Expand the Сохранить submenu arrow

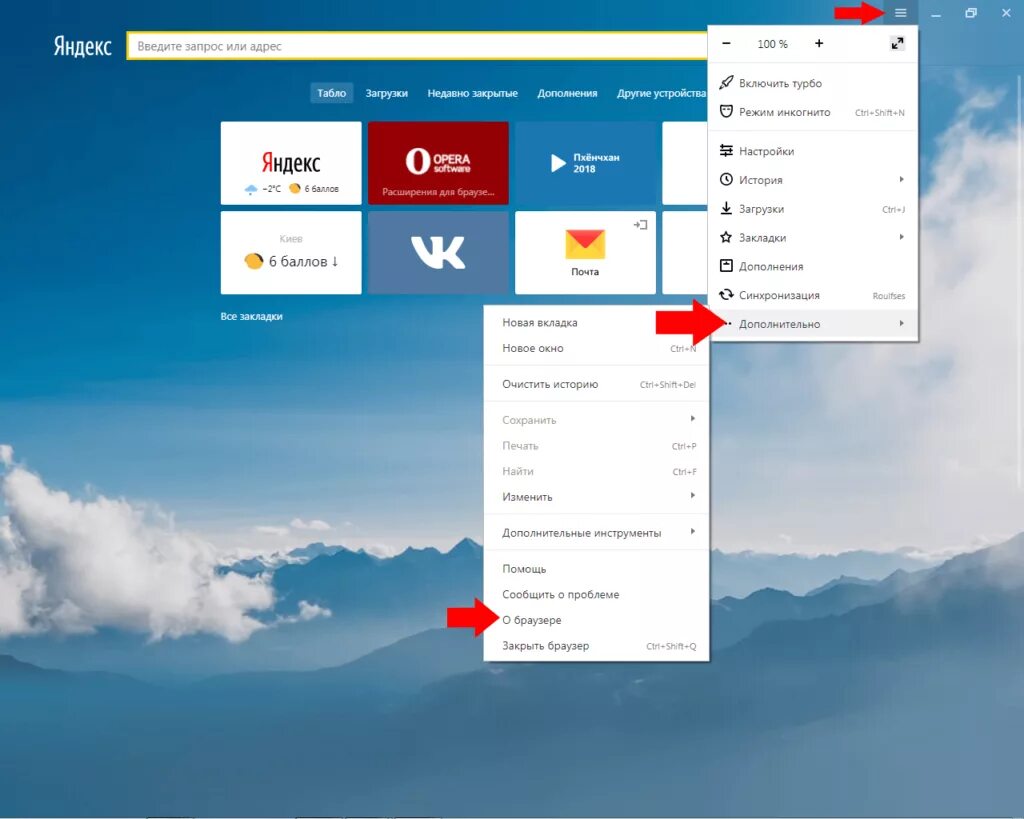(692, 419)
